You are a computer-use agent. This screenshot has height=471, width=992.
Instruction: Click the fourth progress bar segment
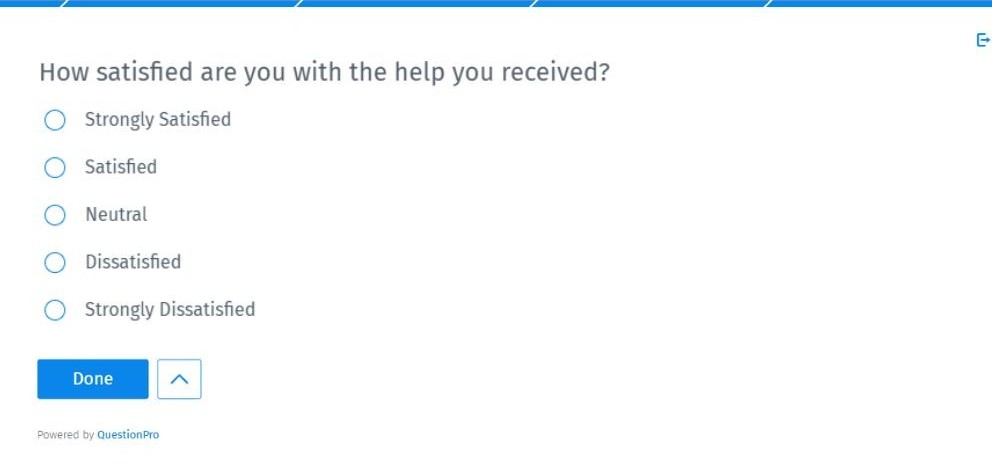[x=651, y=3]
